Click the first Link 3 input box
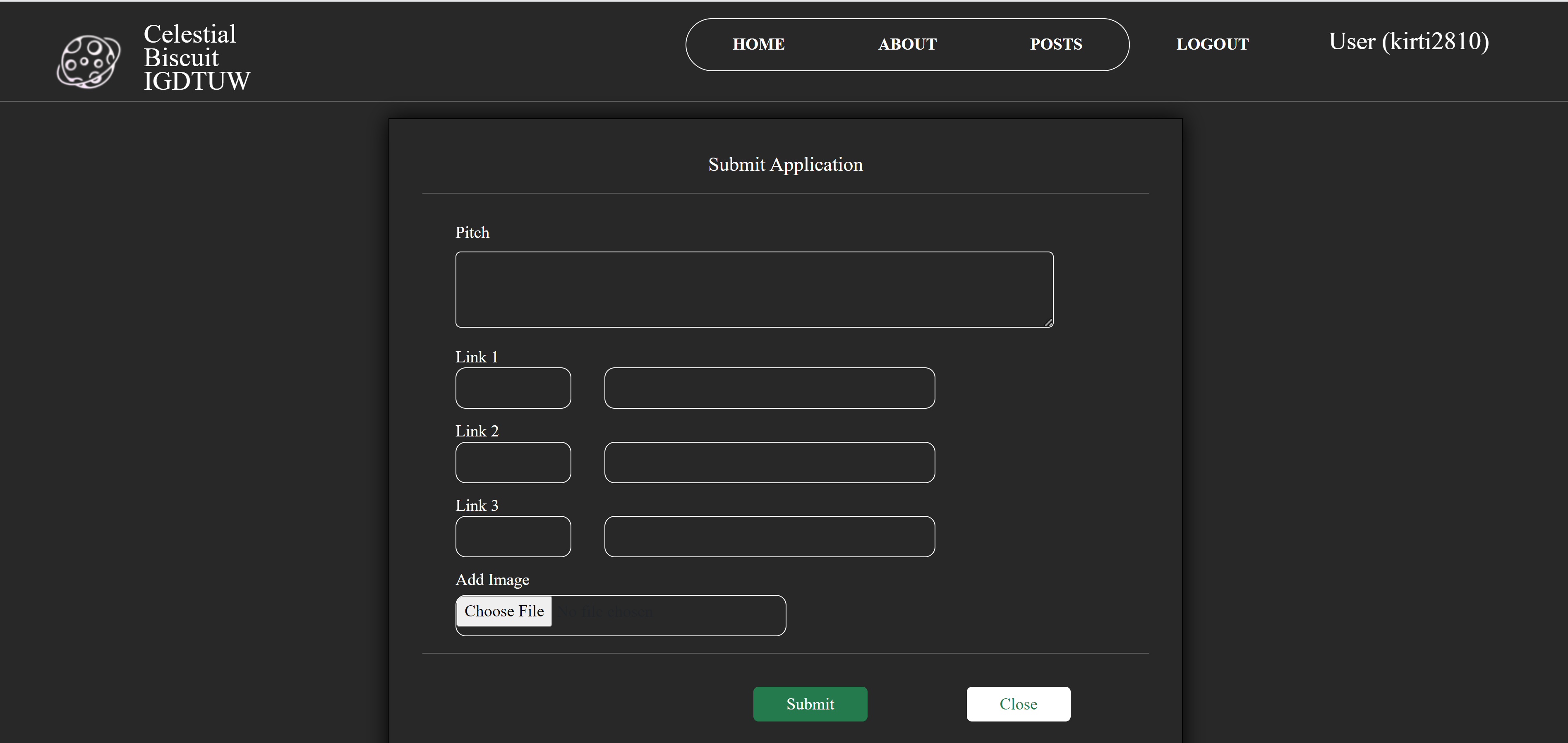 click(x=513, y=537)
